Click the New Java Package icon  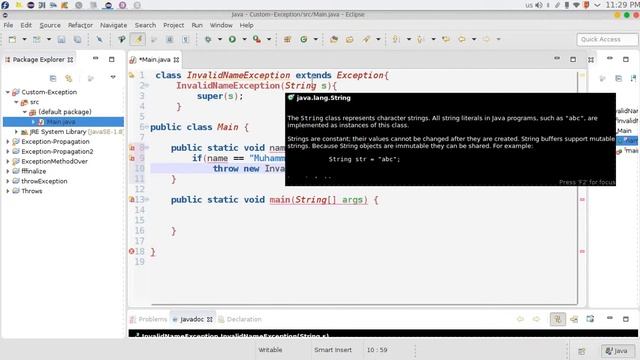[x=287, y=39]
